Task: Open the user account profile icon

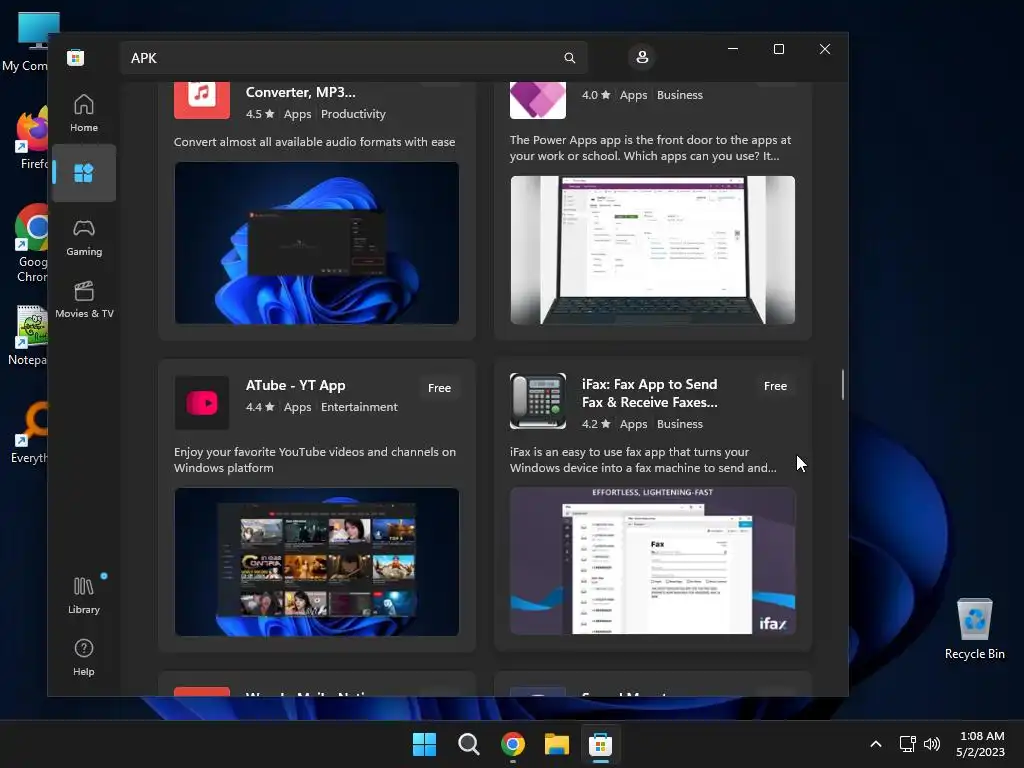Action: [642, 57]
